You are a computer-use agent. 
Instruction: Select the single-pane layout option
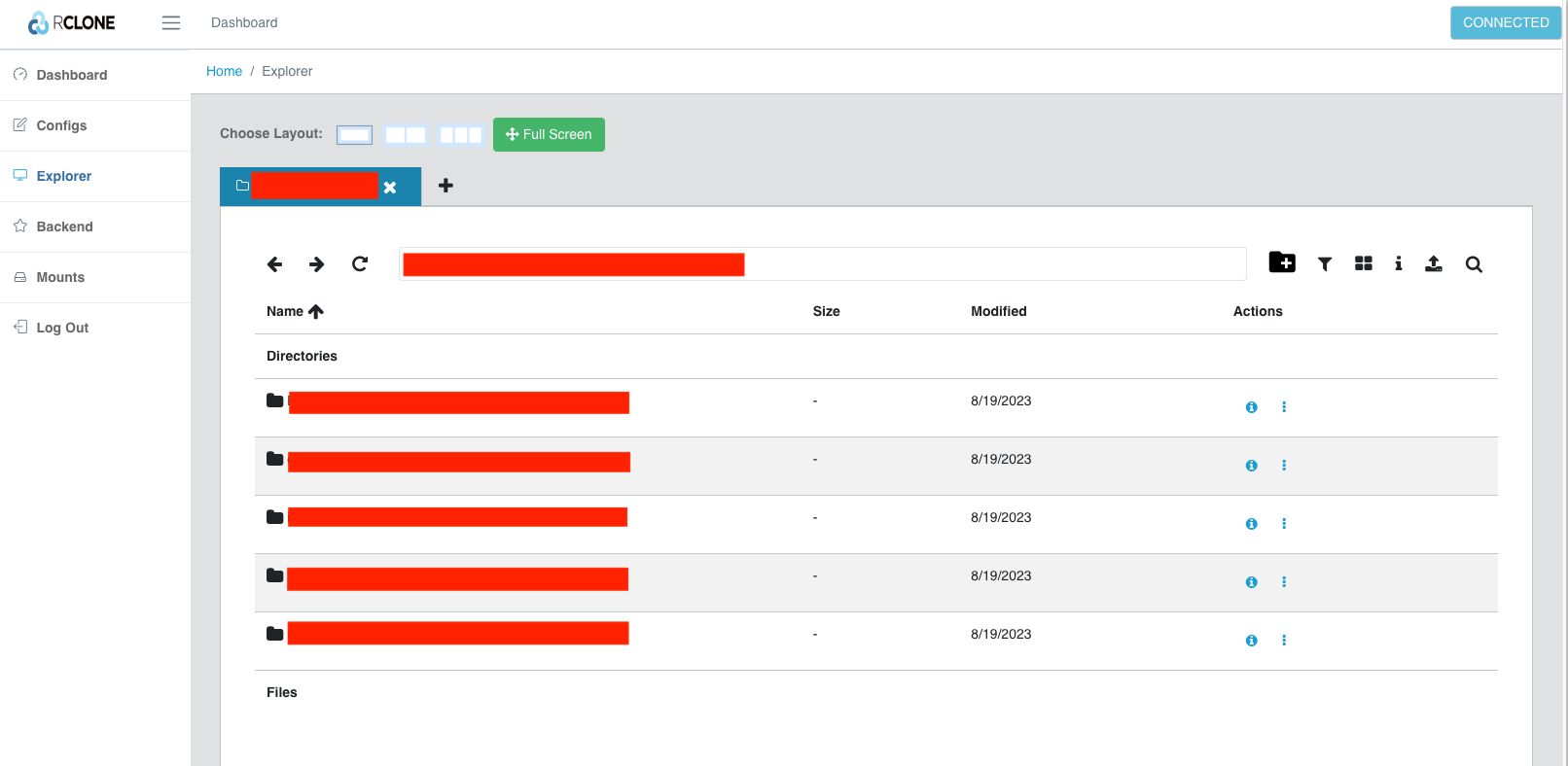[x=354, y=135]
